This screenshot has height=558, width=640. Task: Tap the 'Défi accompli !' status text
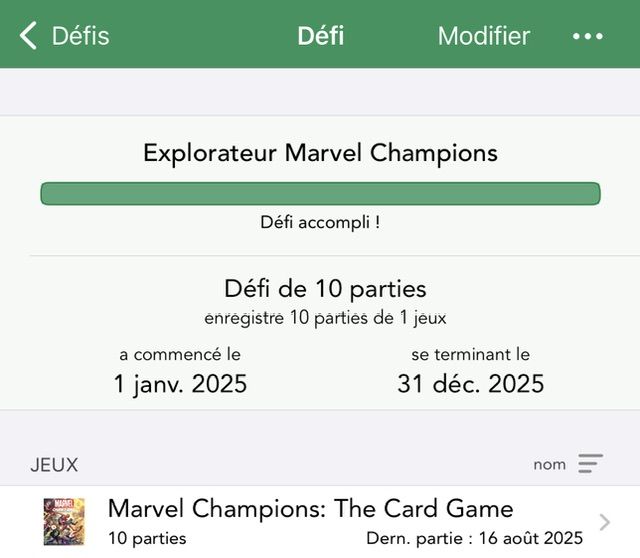(x=320, y=222)
